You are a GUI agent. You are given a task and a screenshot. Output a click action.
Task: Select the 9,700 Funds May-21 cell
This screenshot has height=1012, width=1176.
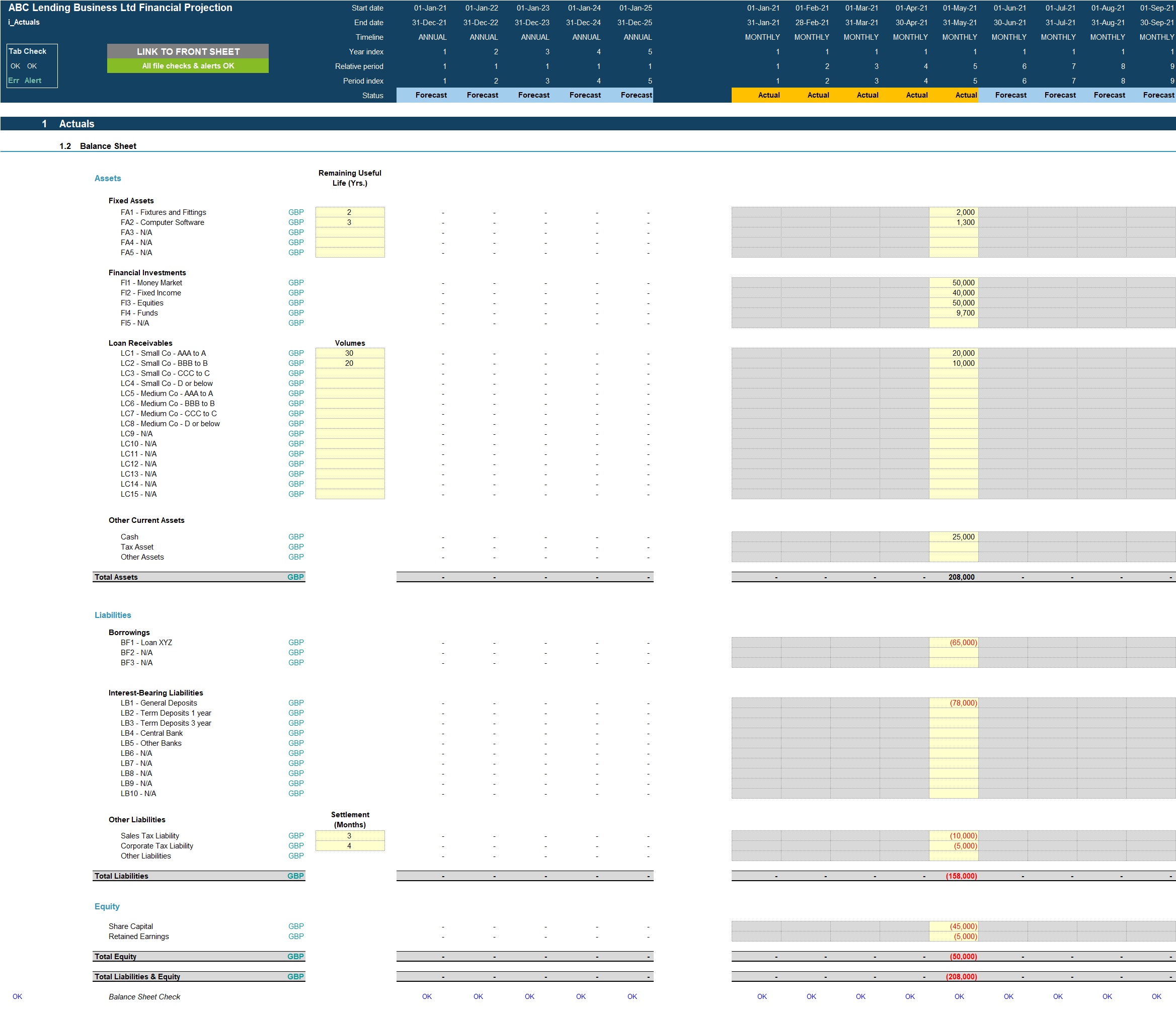pyautogui.click(x=954, y=313)
